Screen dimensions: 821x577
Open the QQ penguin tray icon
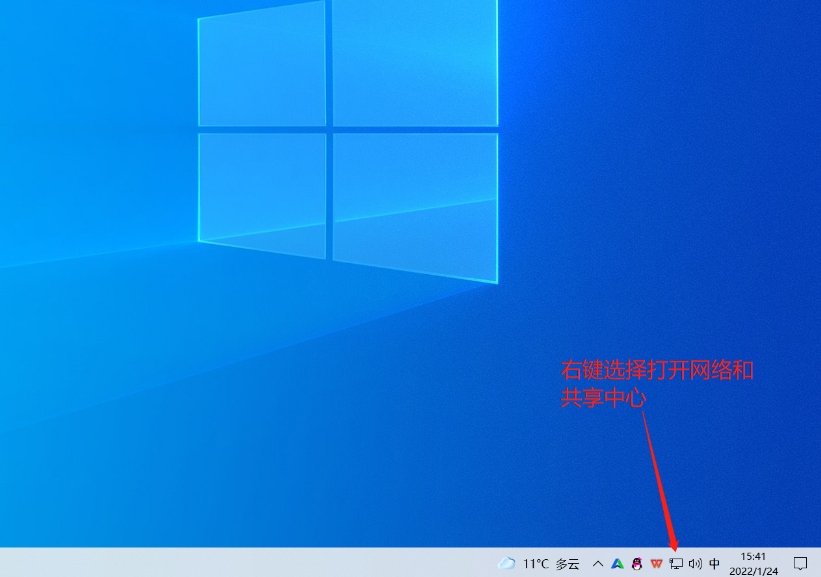point(637,564)
